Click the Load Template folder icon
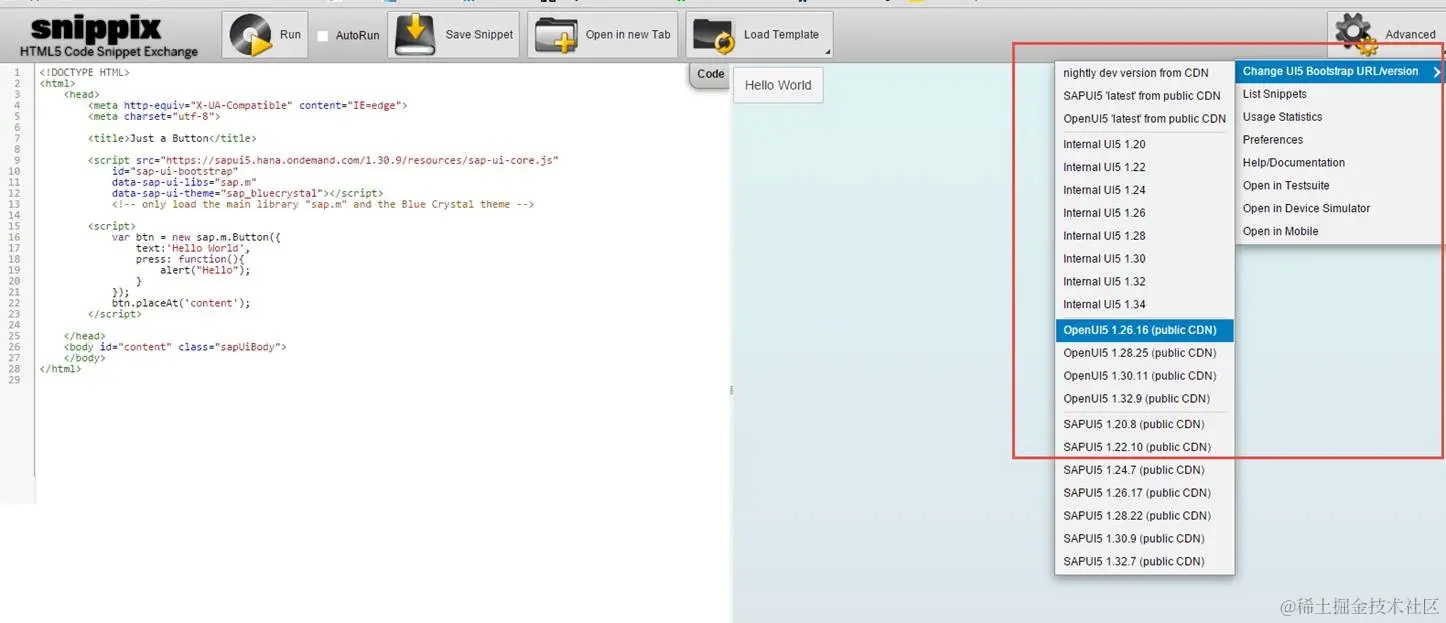This screenshot has height=623, width=1446. click(x=714, y=35)
